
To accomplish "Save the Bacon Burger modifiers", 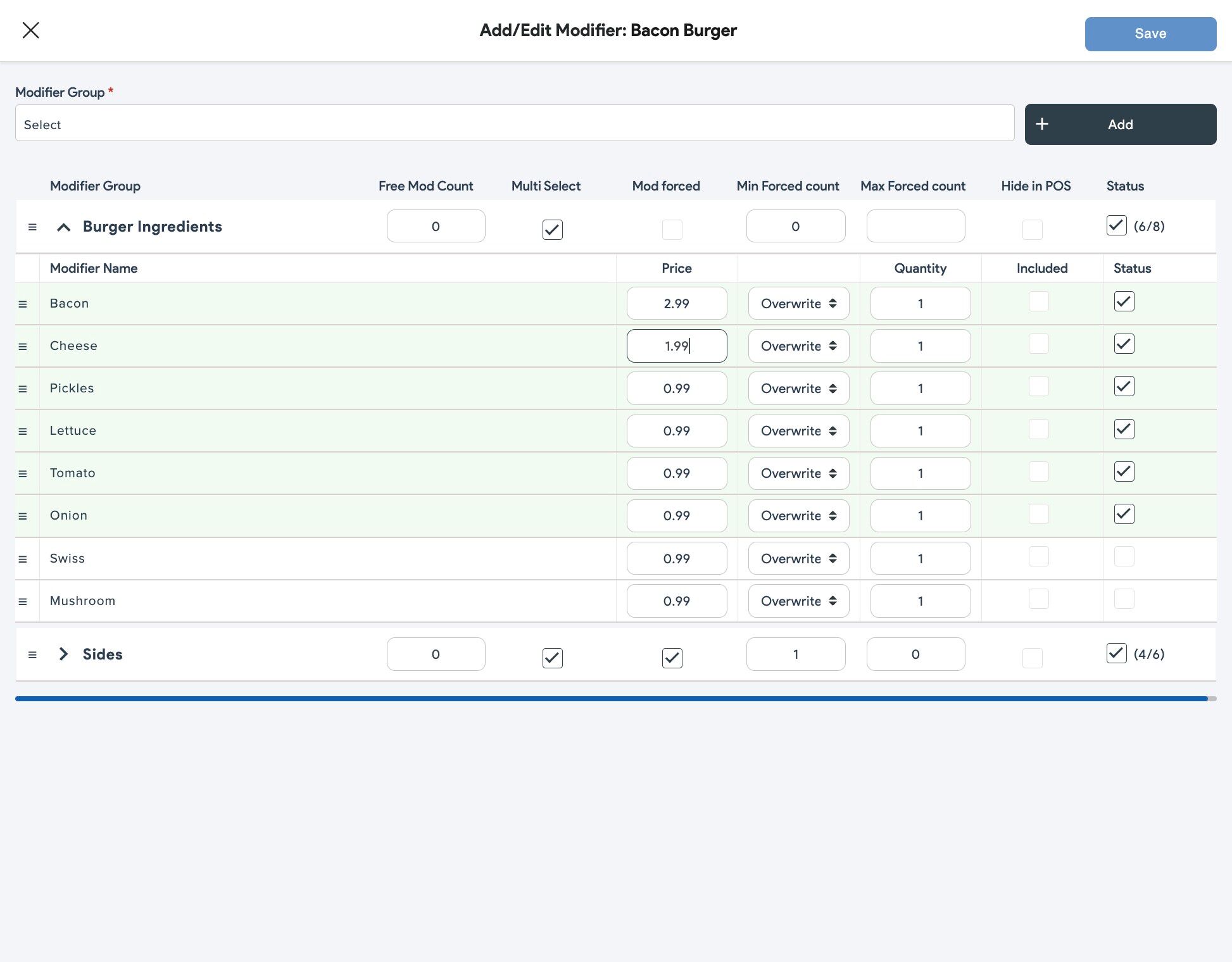I will pyautogui.click(x=1150, y=34).
